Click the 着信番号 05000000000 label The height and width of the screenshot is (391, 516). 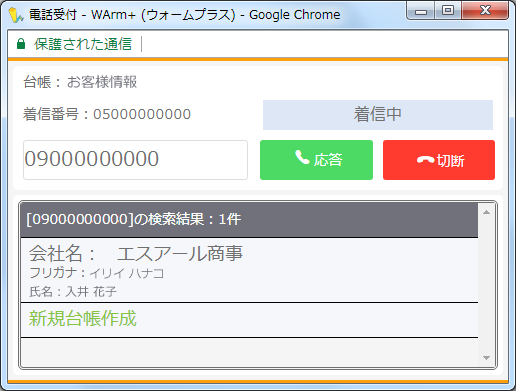click(107, 114)
